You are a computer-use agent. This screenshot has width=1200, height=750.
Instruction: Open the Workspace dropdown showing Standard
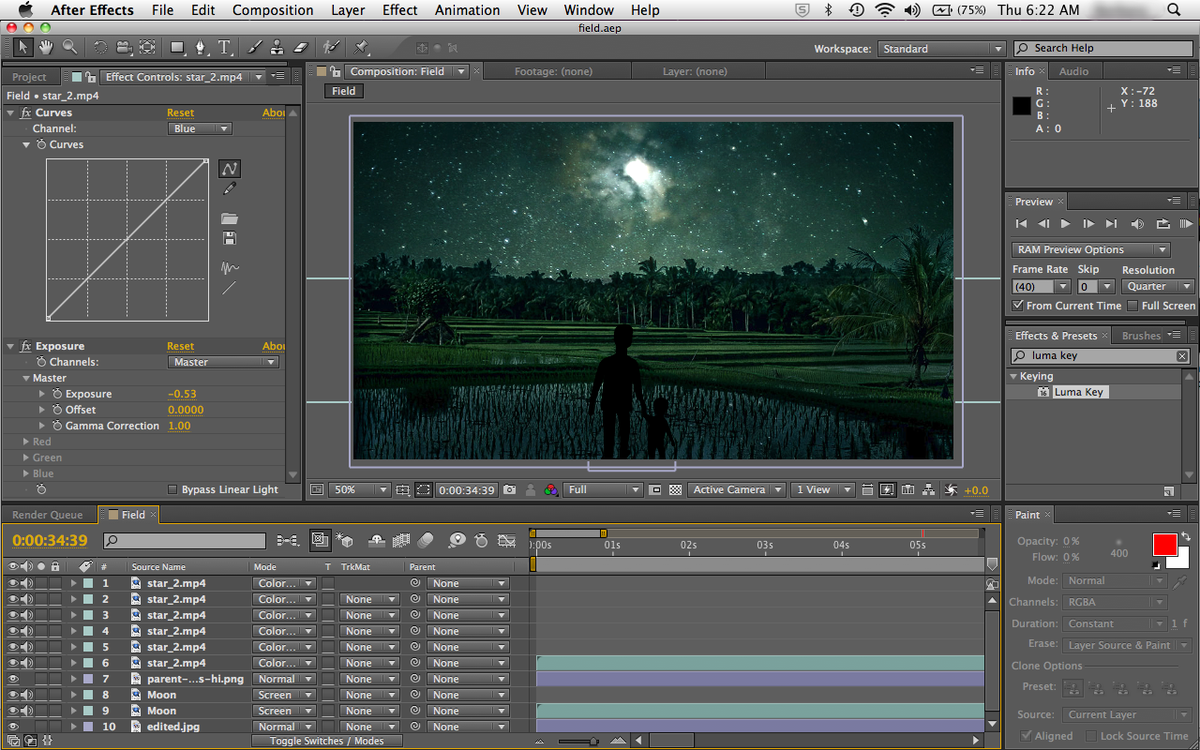pyautogui.click(x=941, y=48)
